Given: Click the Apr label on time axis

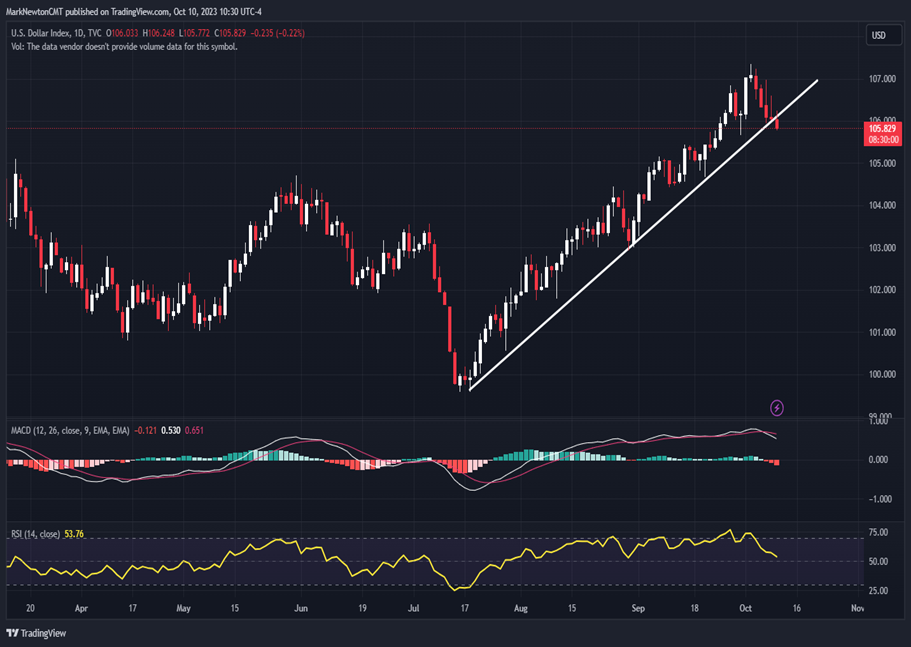Looking at the screenshot, I should (x=81, y=609).
